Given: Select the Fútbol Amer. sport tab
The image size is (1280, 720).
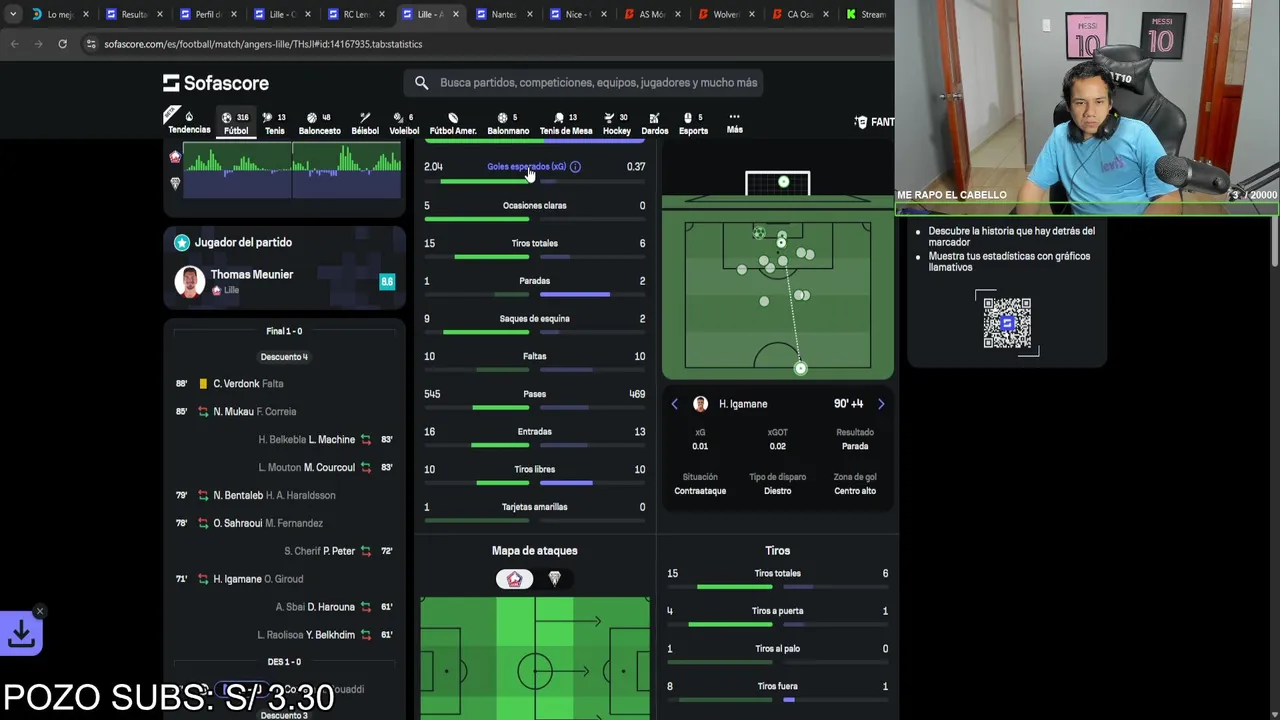Looking at the screenshot, I should (x=453, y=123).
